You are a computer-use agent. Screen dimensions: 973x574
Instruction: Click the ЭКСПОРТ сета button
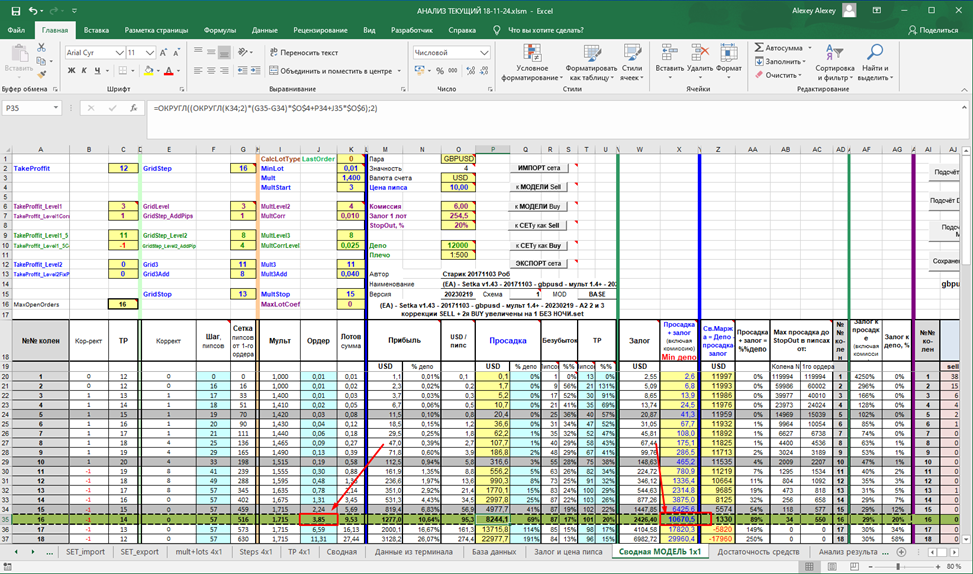[x=539, y=264]
